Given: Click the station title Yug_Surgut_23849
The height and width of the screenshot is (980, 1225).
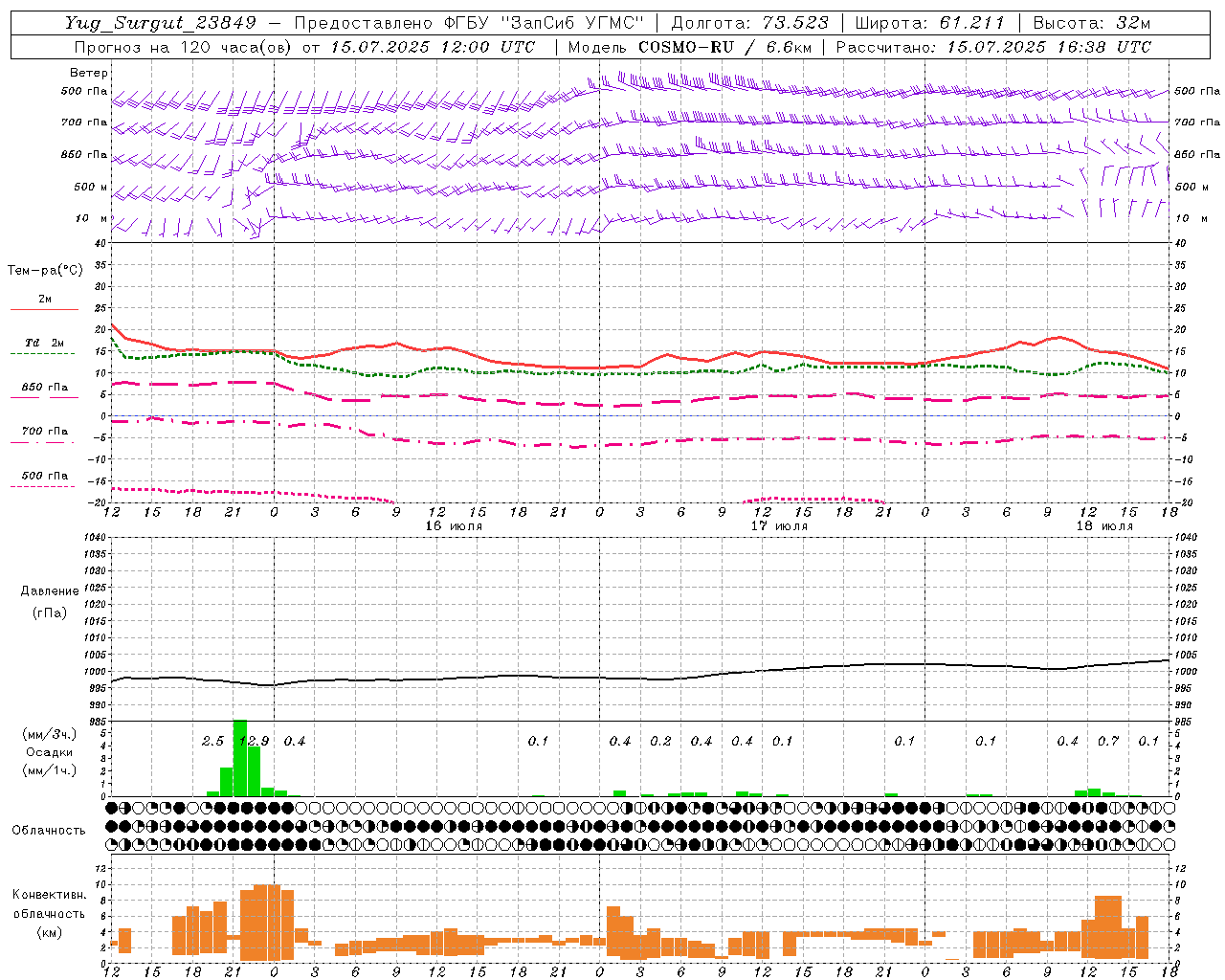Looking at the screenshot, I should pyautogui.click(x=161, y=23).
